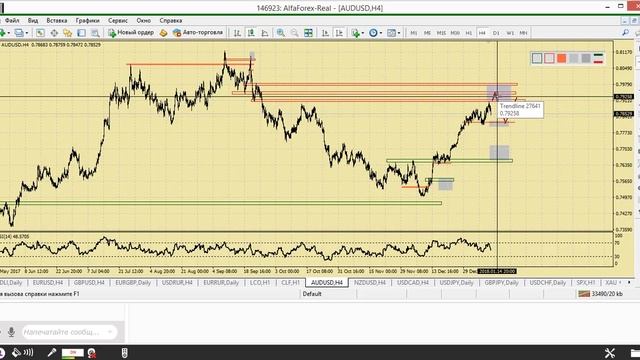Viewport: 640px width, 360px height.
Task: Open the Вид menu
Action: tap(33, 20)
